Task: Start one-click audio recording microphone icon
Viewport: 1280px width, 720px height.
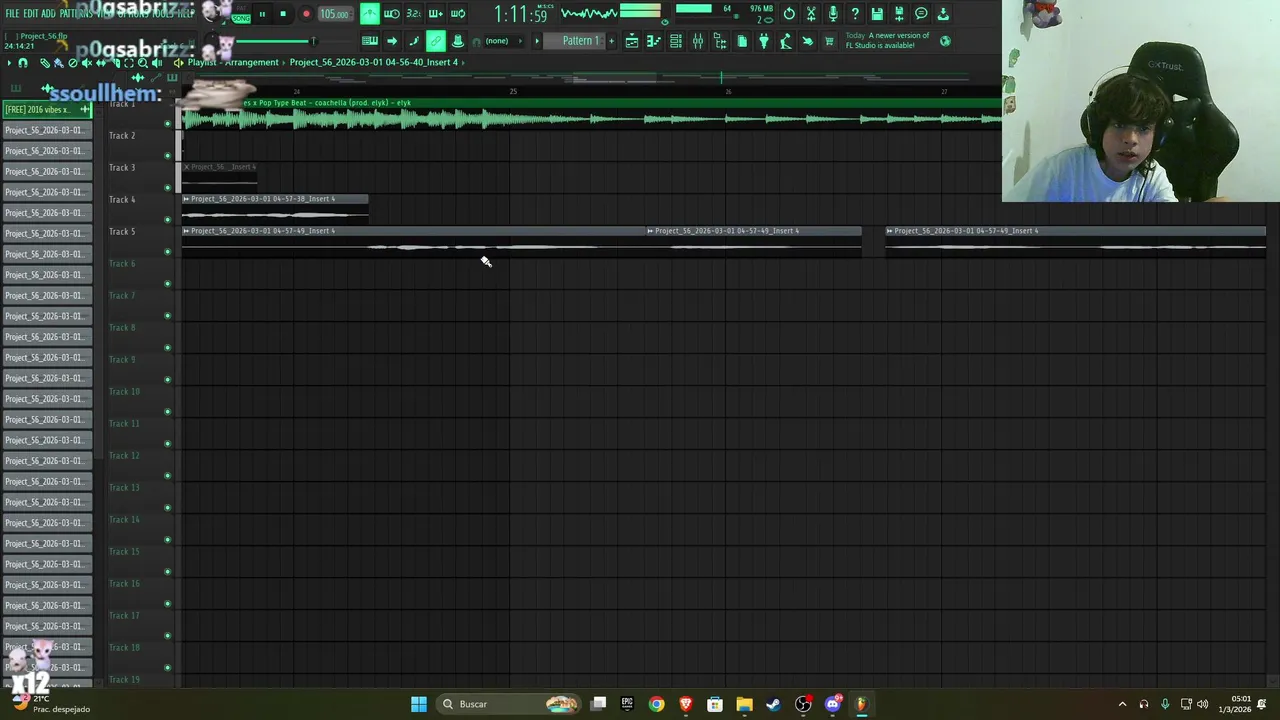Action: 833,14
